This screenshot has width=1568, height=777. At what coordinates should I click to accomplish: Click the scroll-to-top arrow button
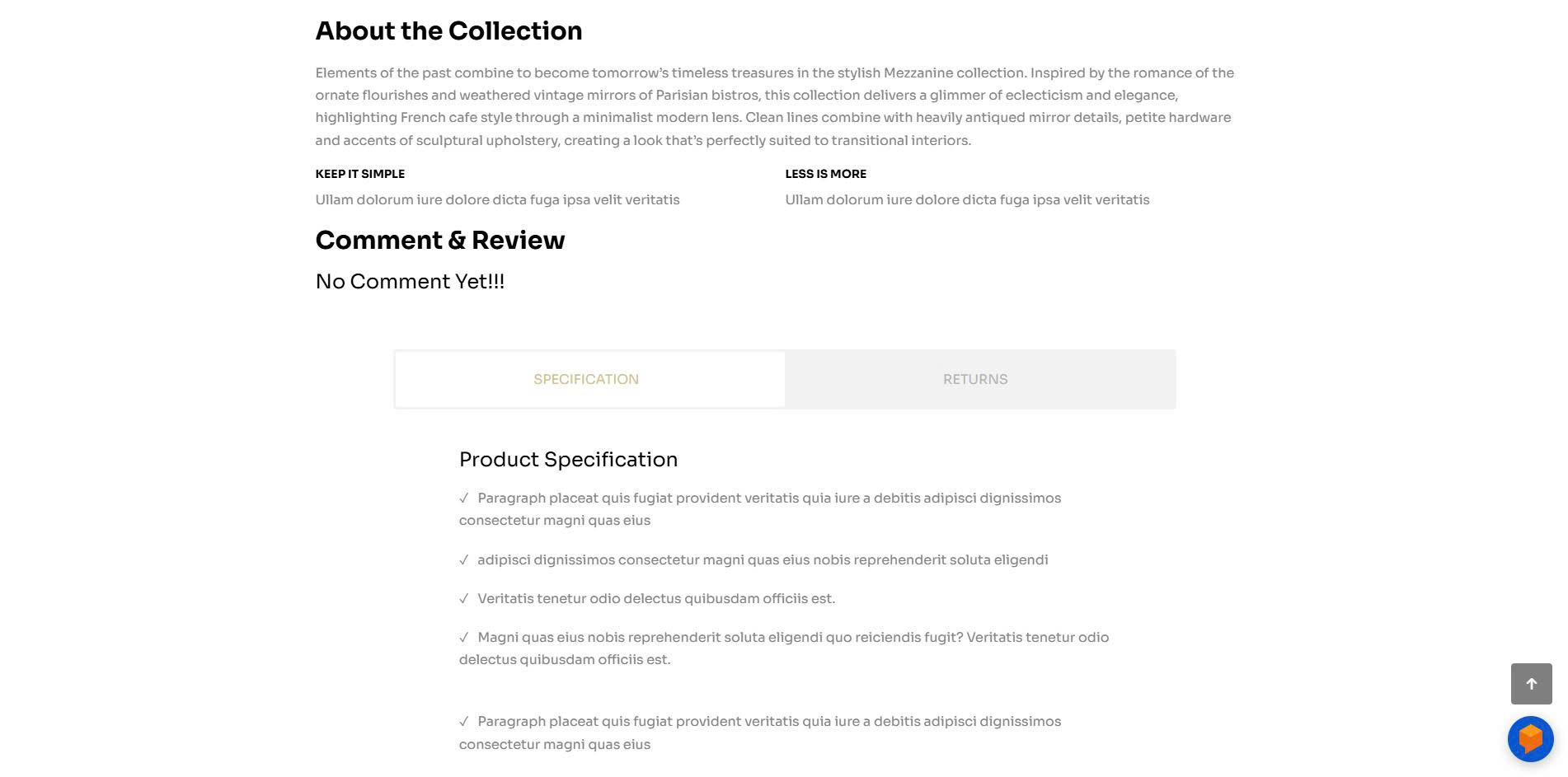[x=1531, y=684]
